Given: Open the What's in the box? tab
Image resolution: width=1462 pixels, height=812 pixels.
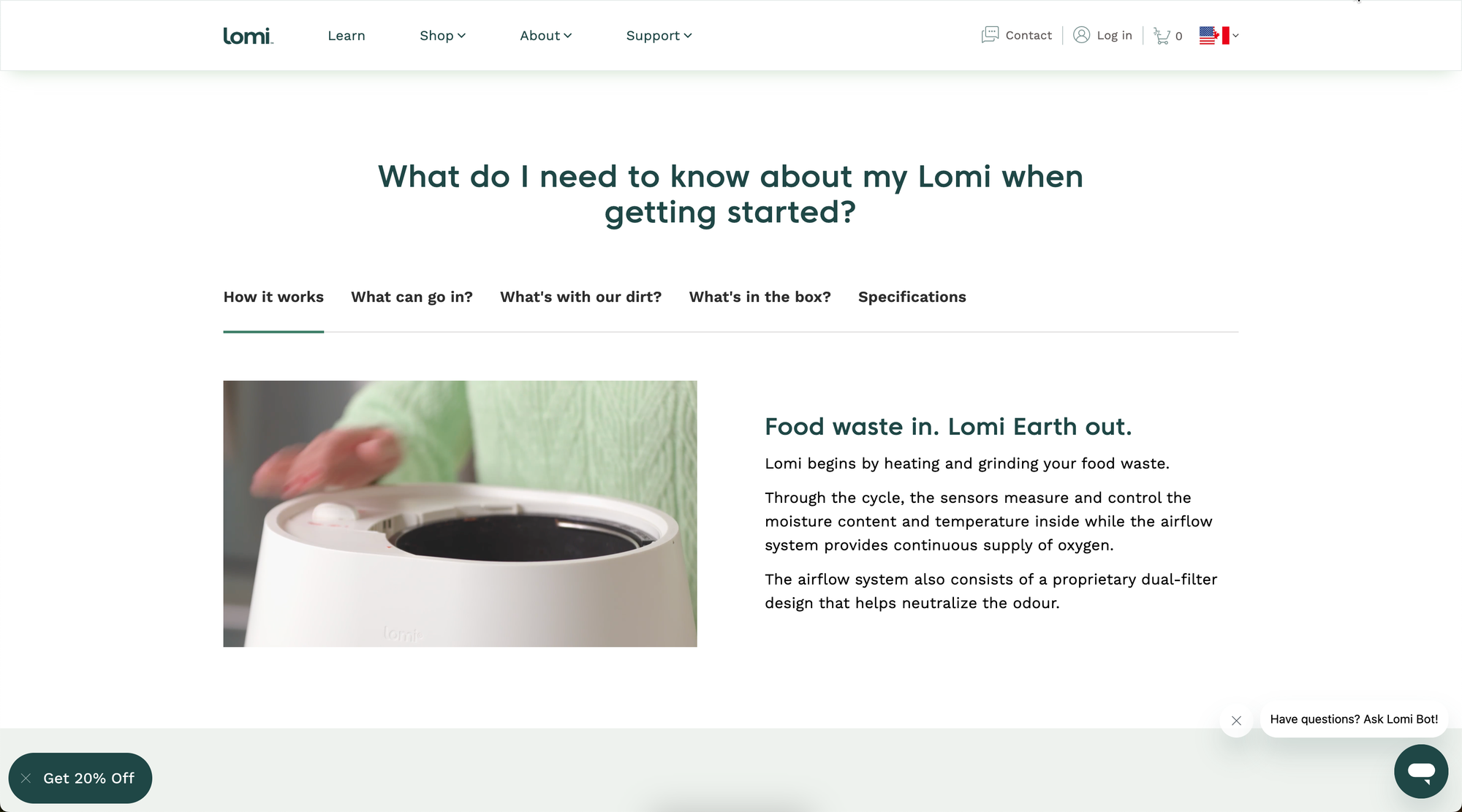Looking at the screenshot, I should point(760,297).
